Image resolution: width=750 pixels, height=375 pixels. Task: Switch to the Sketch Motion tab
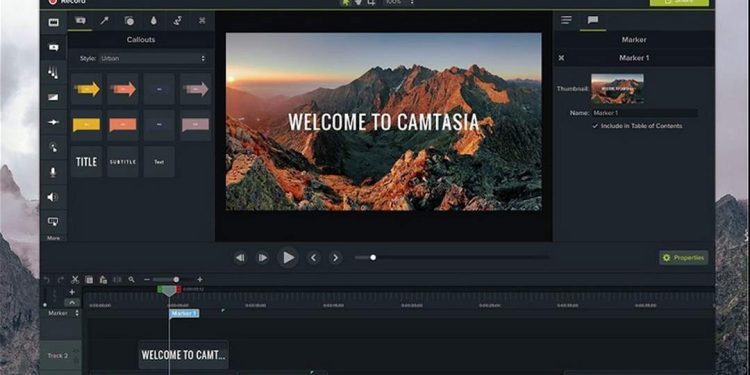click(178, 21)
